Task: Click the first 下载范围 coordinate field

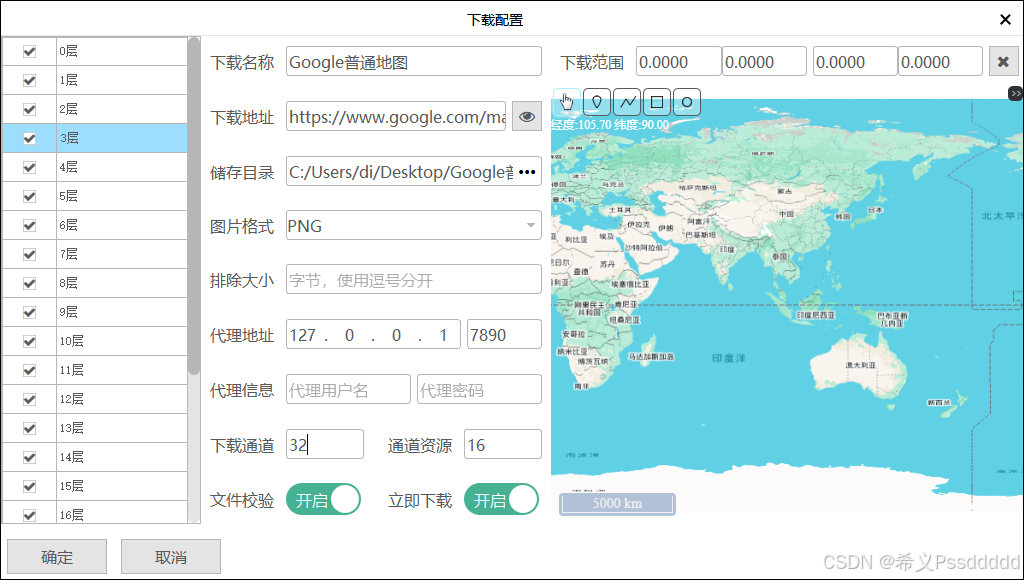Action: pos(679,61)
